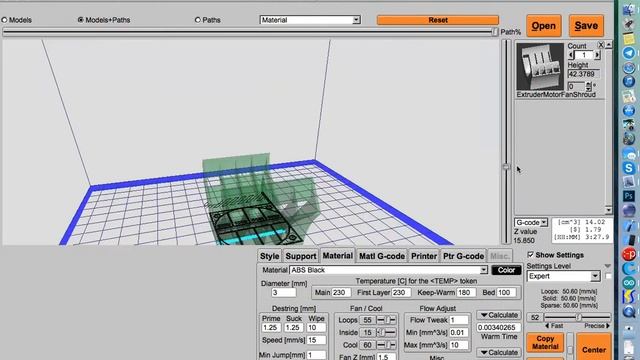
Task: Remove ExtruderMotorFanShroud model with X icon
Action: (x=601, y=45)
